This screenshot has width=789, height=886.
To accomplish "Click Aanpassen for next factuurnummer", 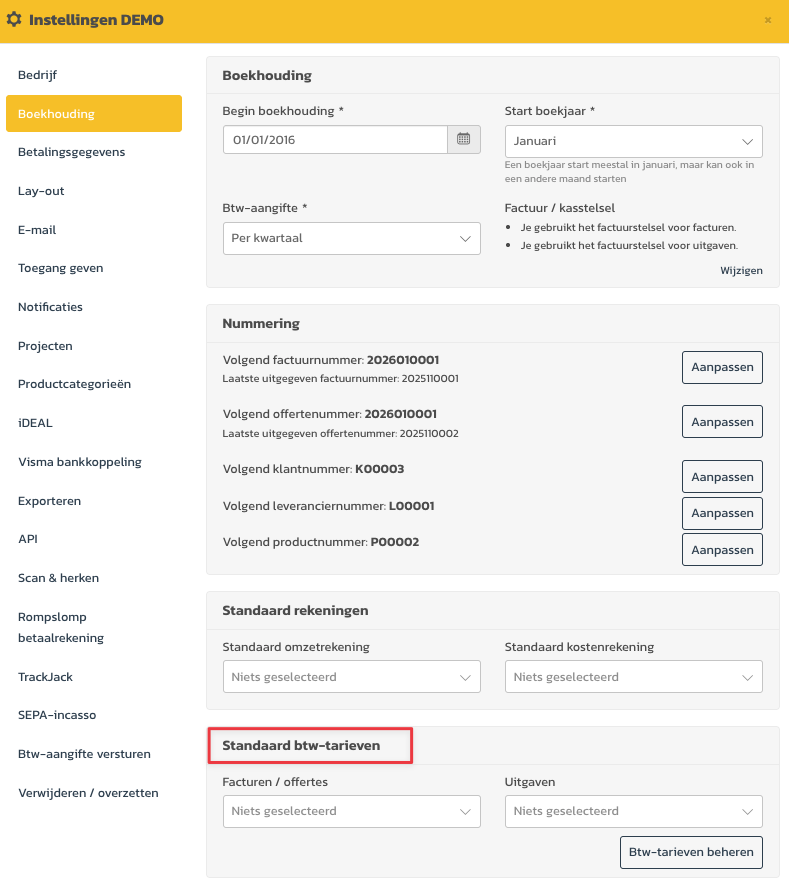I will [x=722, y=367].
